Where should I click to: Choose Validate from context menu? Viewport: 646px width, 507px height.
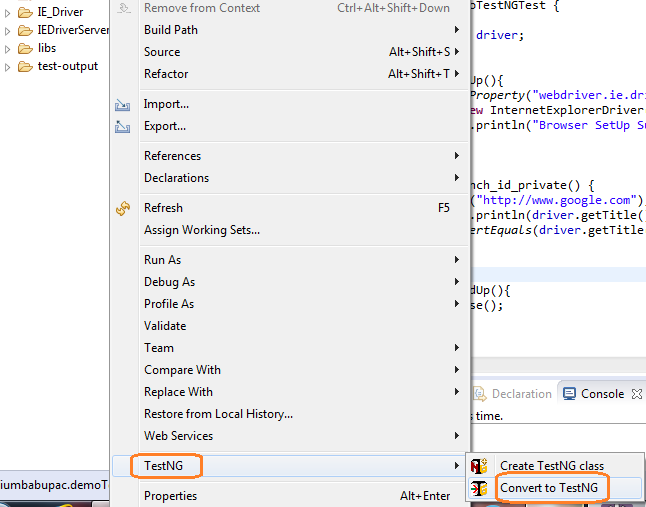(290, 326)
